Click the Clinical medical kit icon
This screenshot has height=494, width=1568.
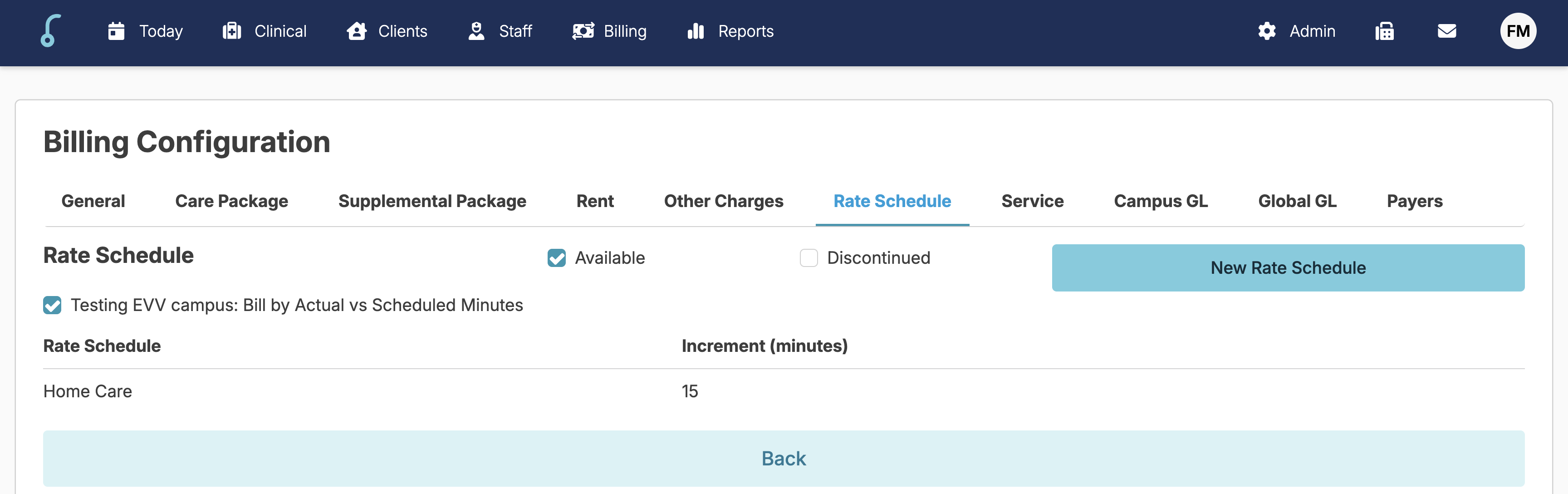pos(232,31)
